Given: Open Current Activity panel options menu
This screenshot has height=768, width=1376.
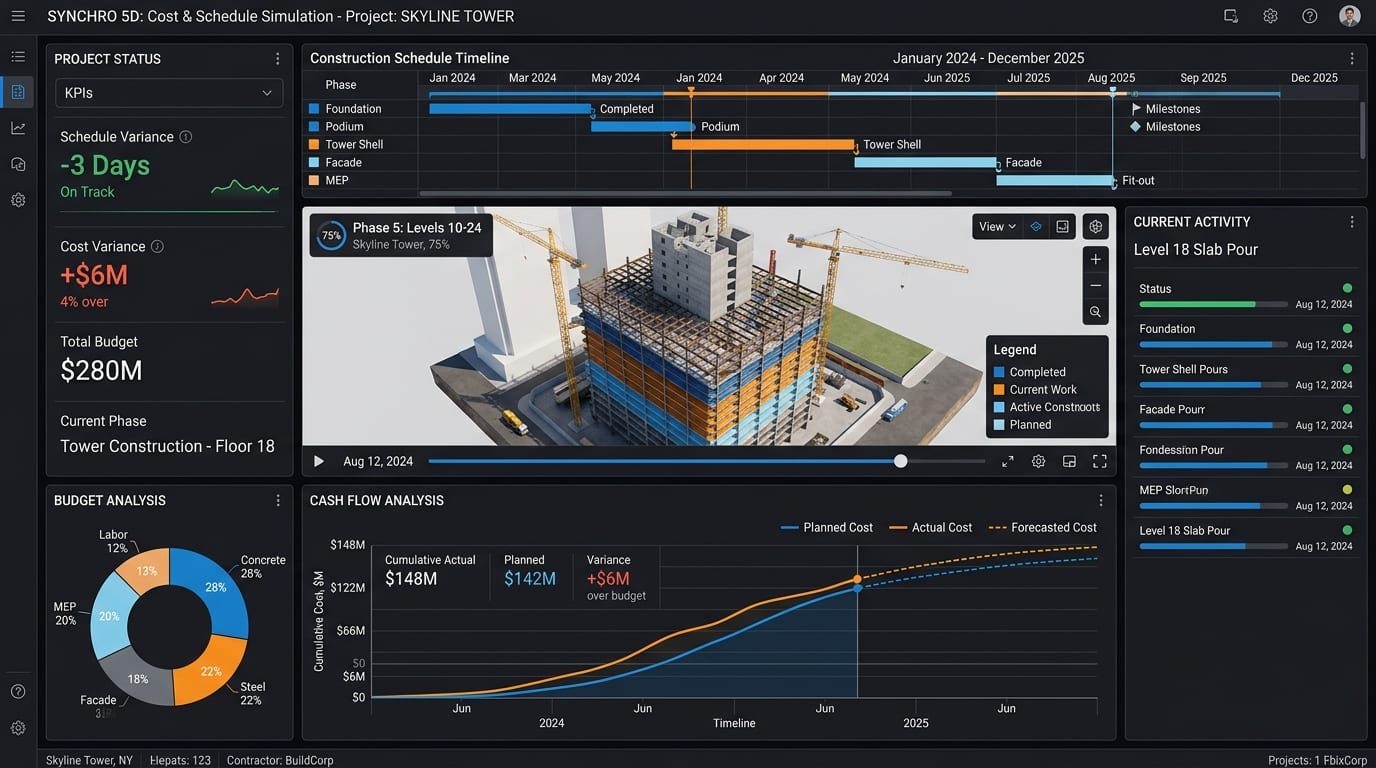Looking at the screenshot, I should pyautogui.click(x=1352, y=222).
